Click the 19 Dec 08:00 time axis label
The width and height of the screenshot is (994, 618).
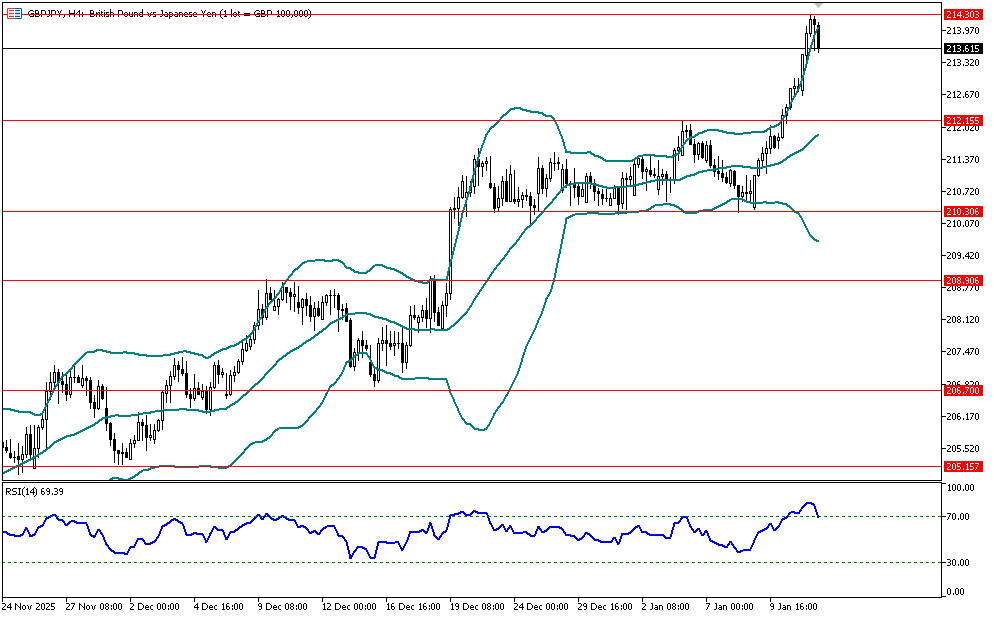477,606
